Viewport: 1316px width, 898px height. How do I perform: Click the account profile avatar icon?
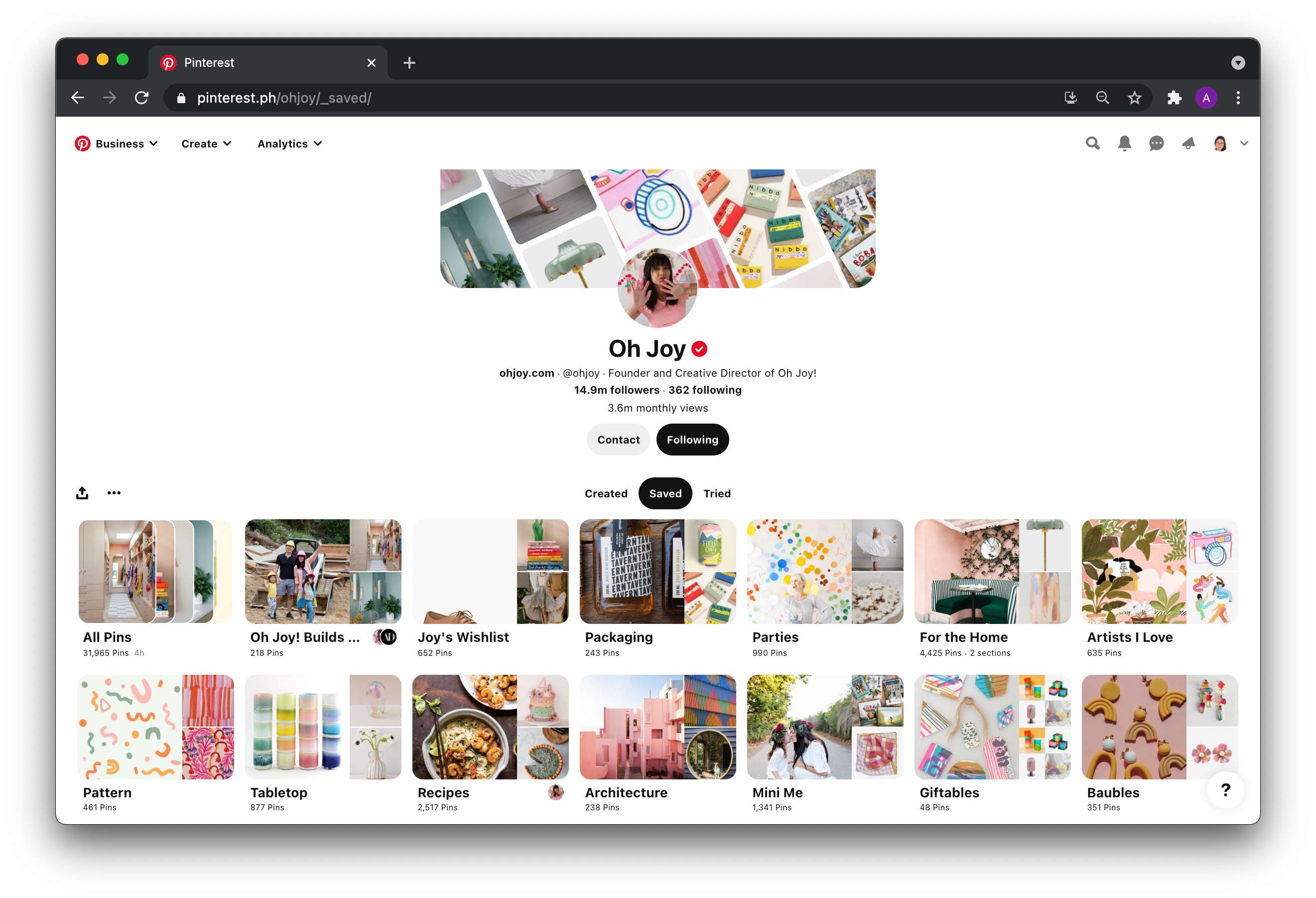1220,143
